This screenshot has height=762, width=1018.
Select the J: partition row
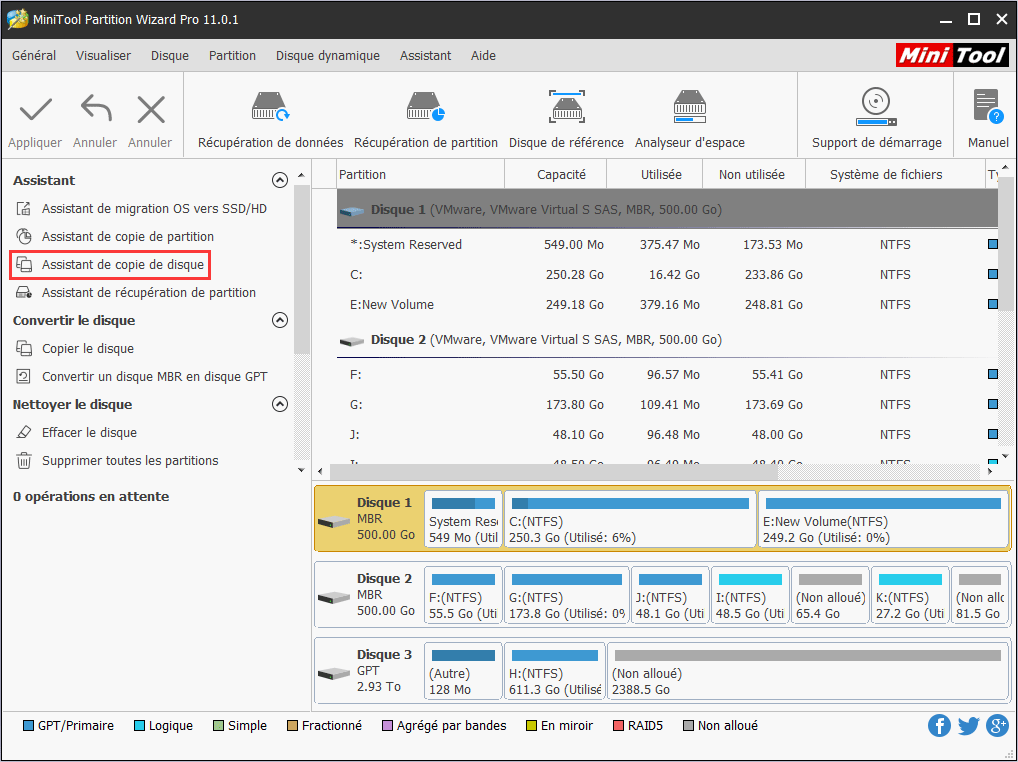(667, 434)
